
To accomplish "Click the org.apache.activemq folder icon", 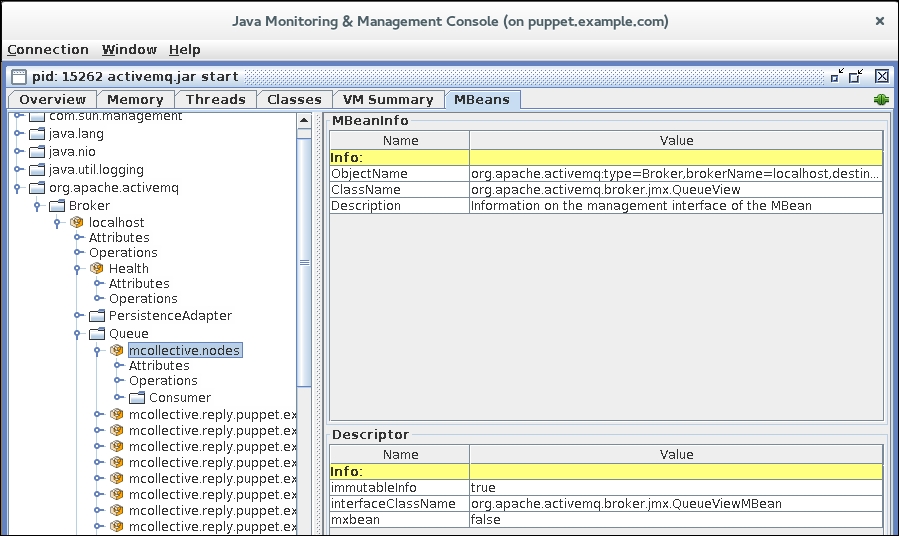I will coord(37,188).
